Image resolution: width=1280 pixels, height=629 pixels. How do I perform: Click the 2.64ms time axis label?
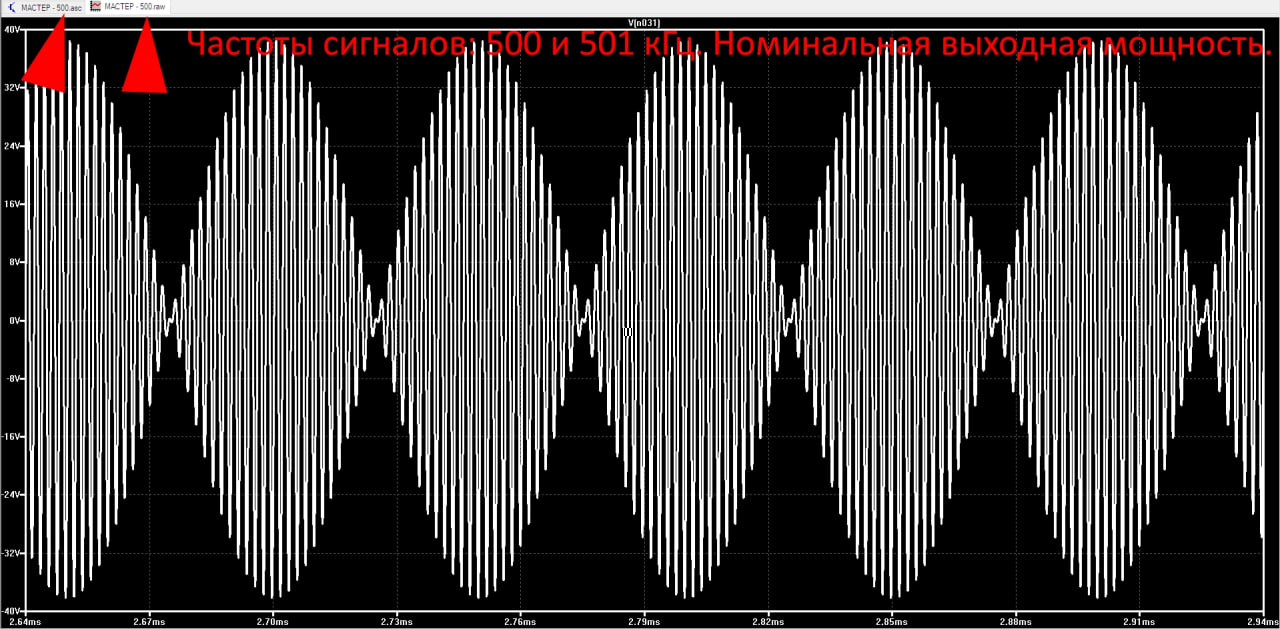pos(26,622)
